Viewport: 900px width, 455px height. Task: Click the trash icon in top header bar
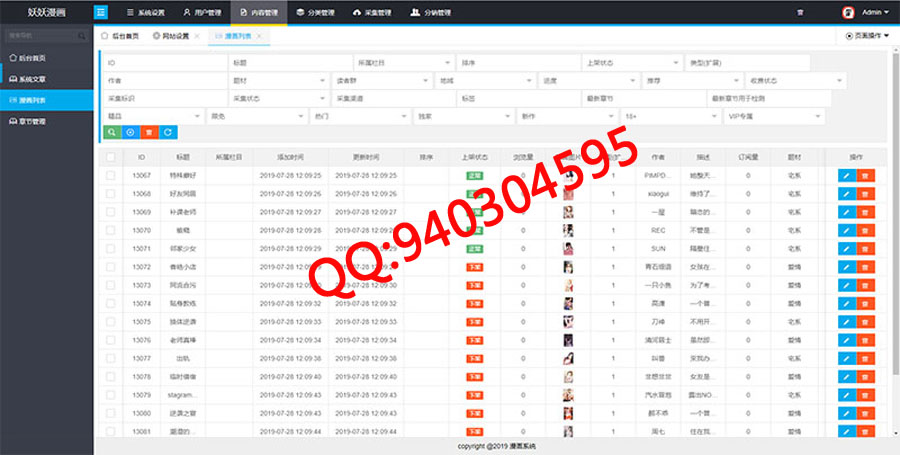[800, 13]
